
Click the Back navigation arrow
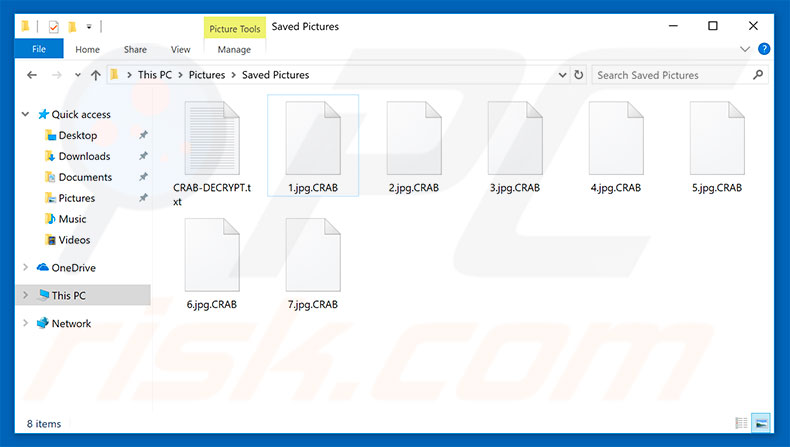click(x=32, y=75)
